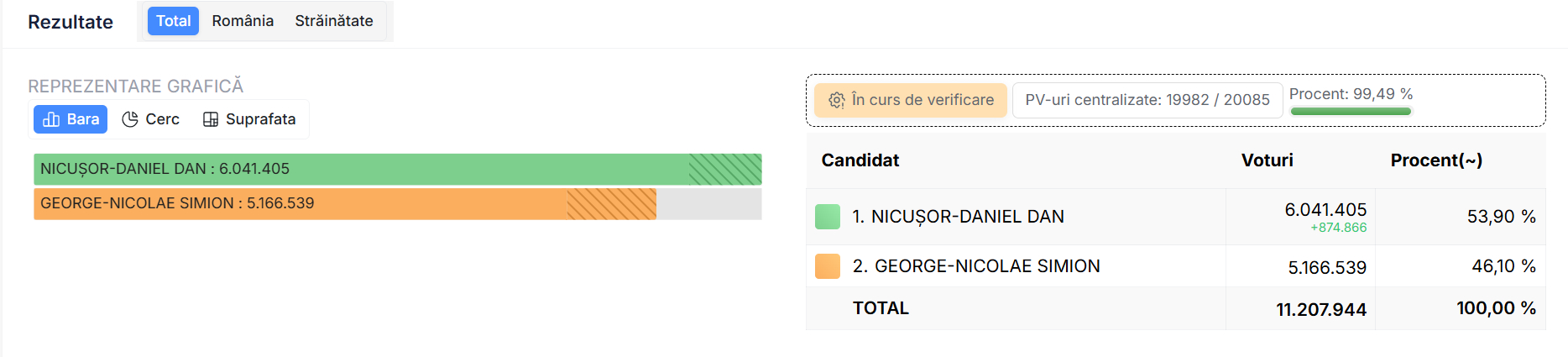Image resolution: width=1568 pixels, height=357 pixels.
Task: Click PV-uri centralizate counter
Action: (x=1147, y=100)
